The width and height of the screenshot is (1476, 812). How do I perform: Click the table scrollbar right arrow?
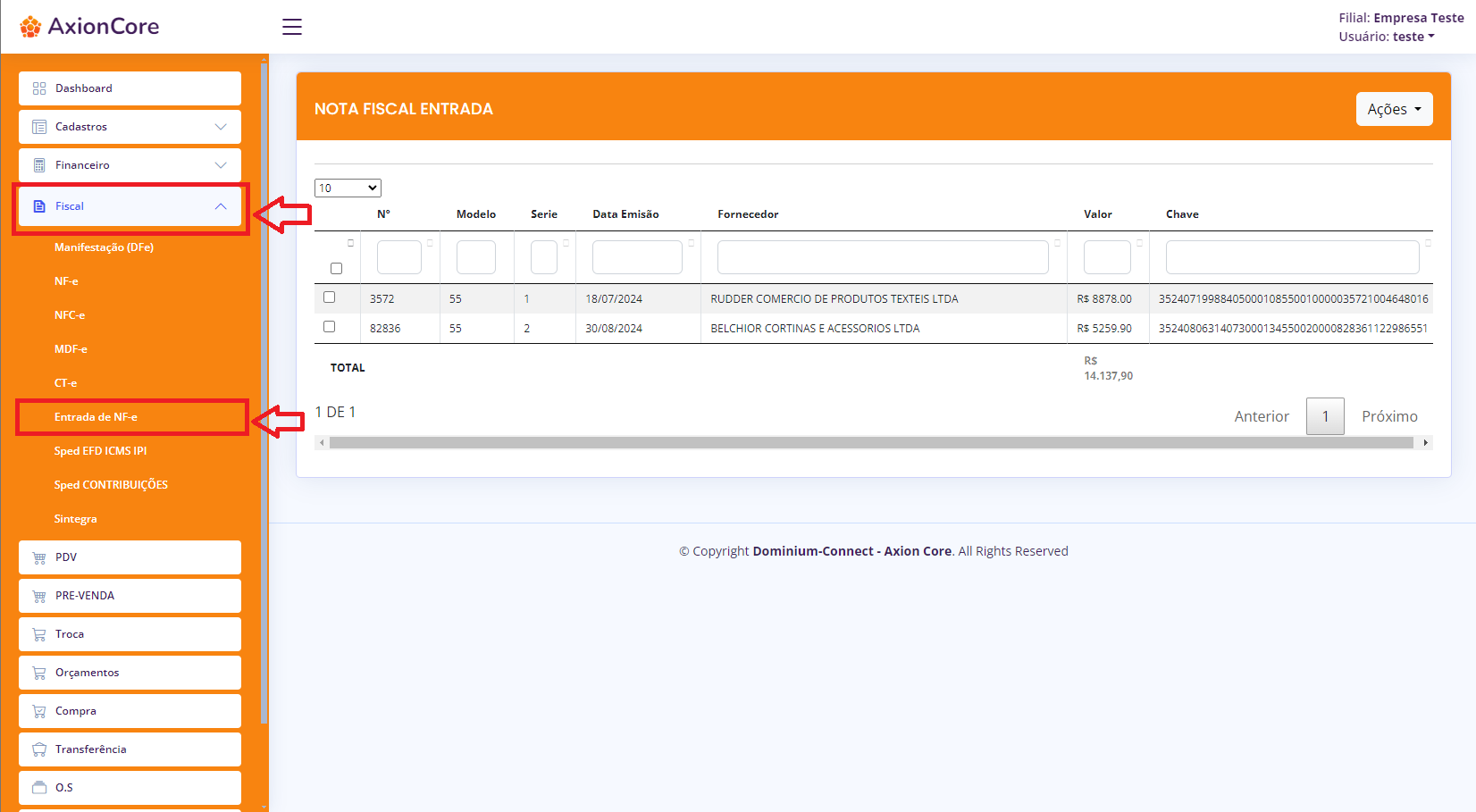pyautogui.click(x=1426, y=442)
